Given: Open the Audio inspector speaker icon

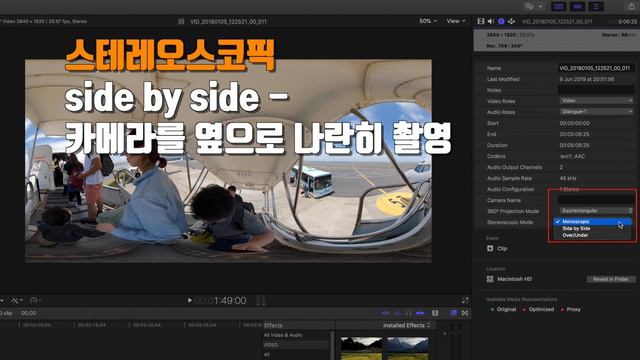Looking at the screenshot, I should (x=491, y=21).
